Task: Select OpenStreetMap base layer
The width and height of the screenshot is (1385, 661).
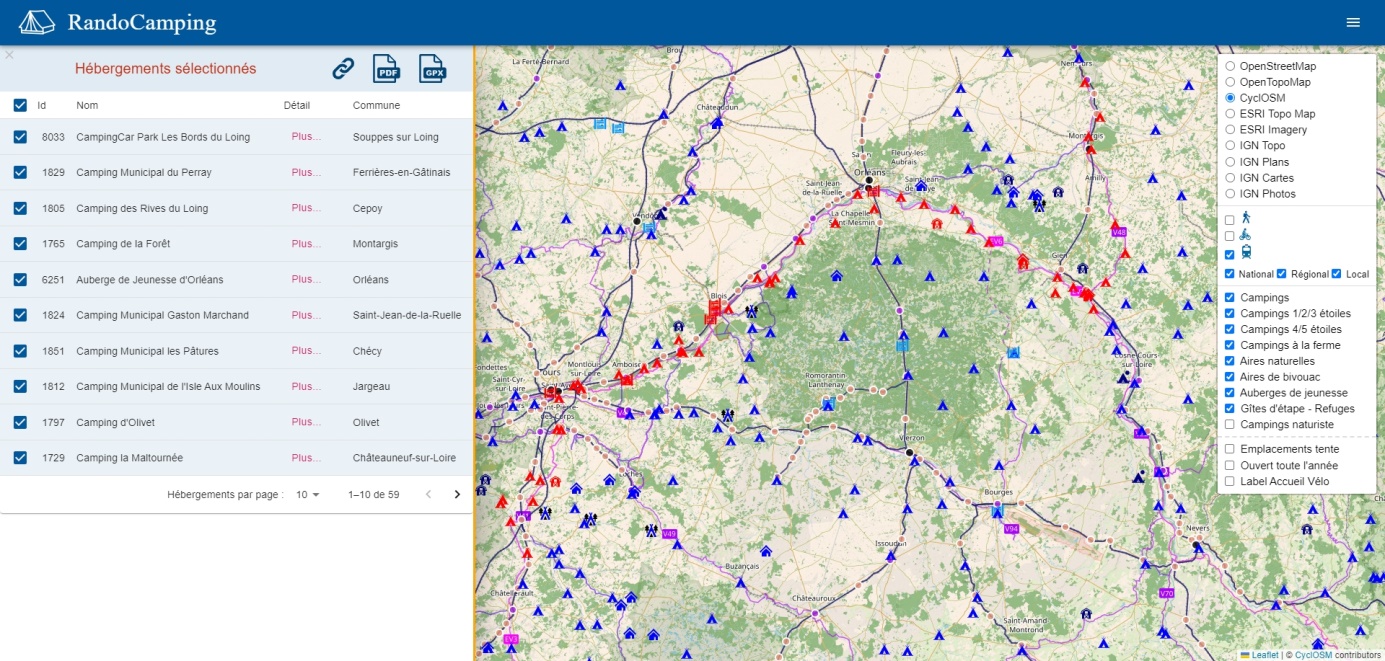Action: [1230, 66]
